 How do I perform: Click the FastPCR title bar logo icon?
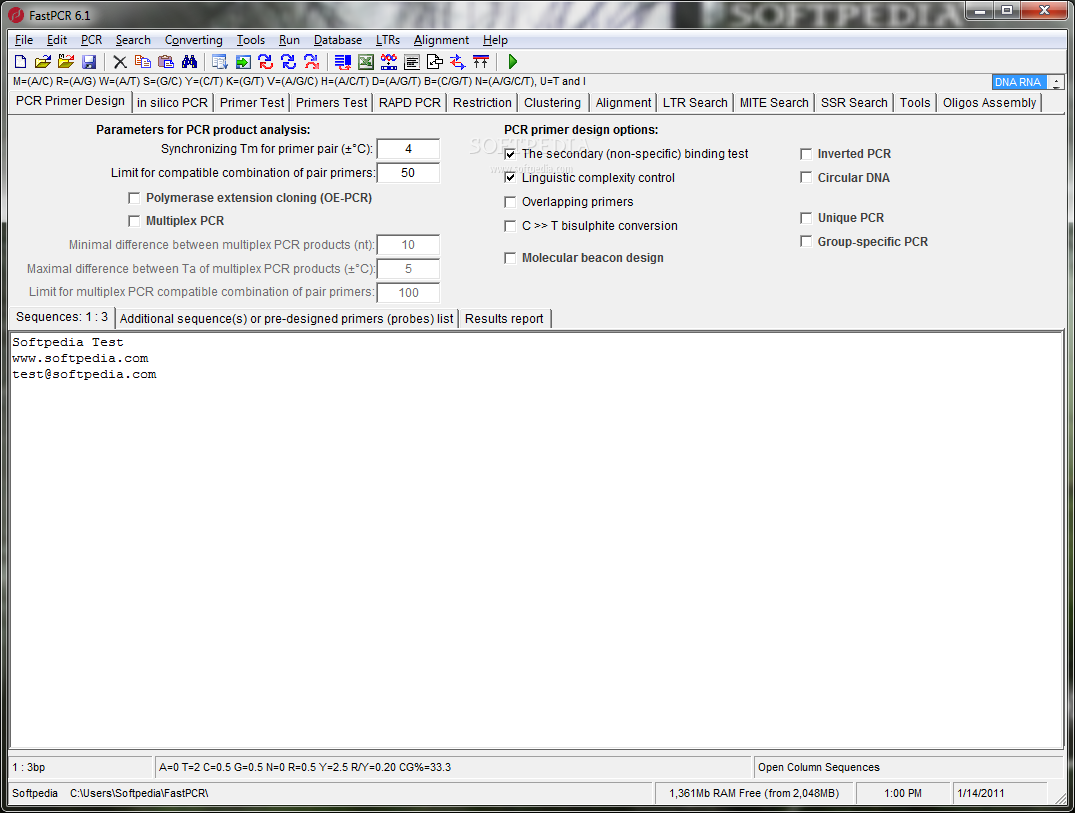16,14
